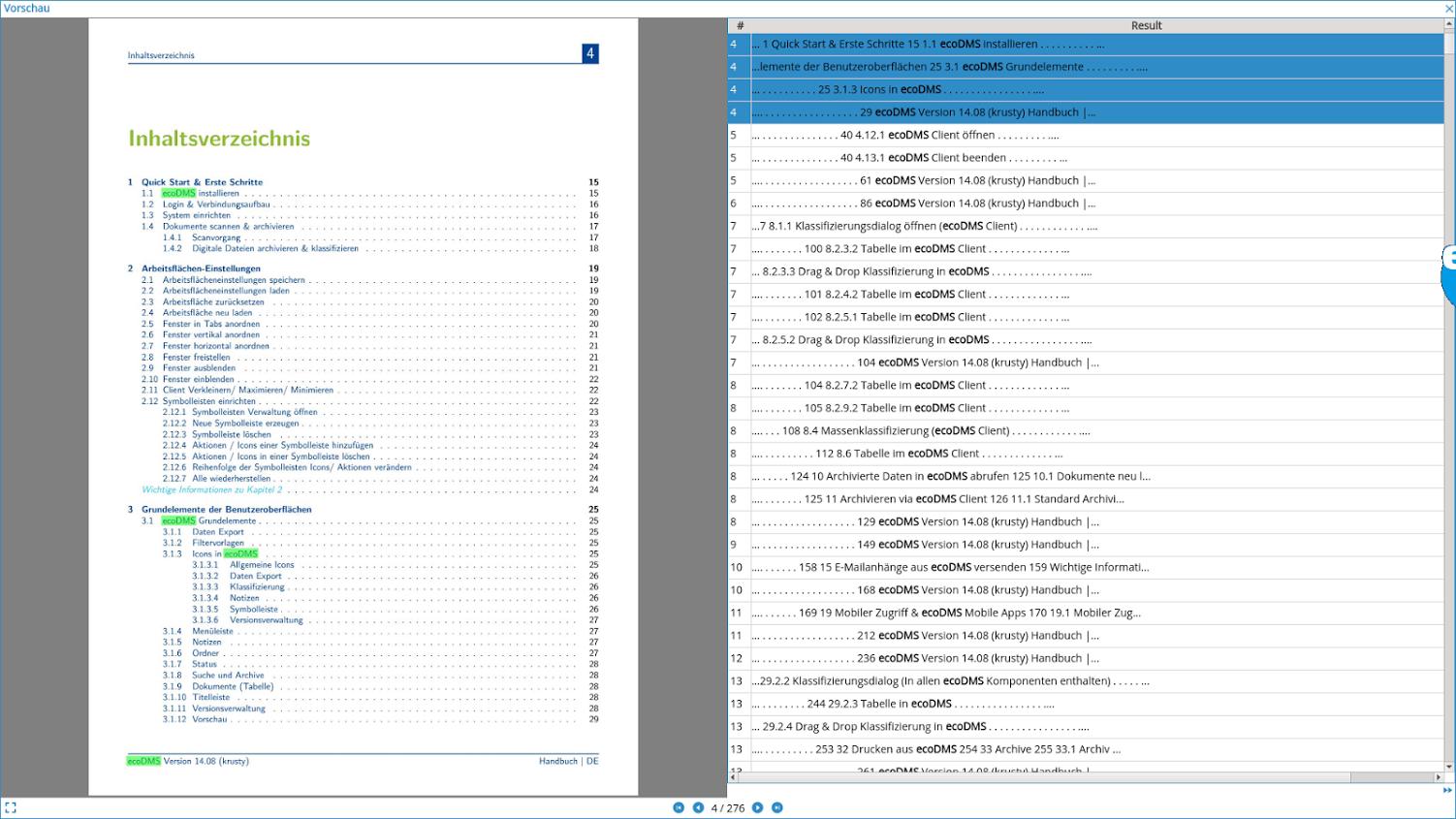
Task: Sort results by the # column header
Action: click(740, 25)
